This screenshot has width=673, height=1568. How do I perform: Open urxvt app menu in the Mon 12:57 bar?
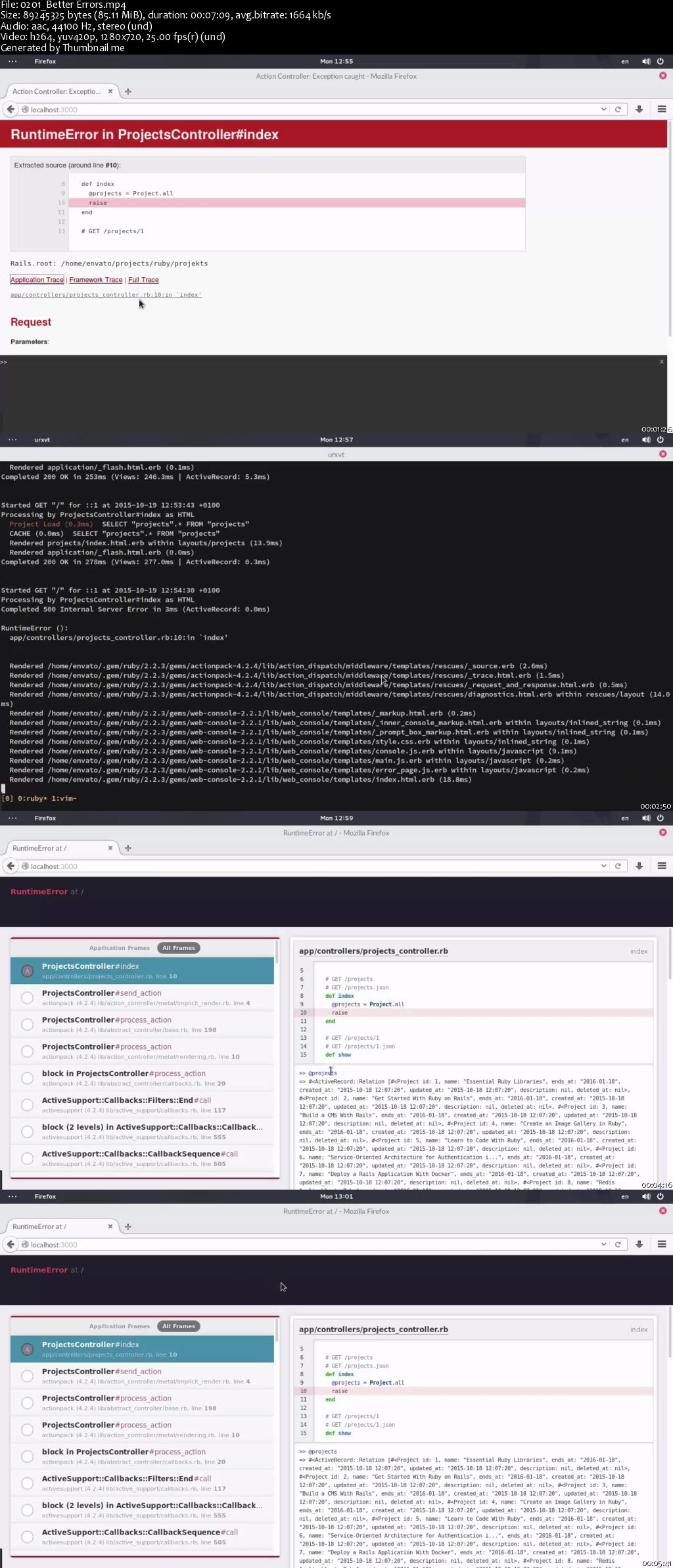(42, 439)
